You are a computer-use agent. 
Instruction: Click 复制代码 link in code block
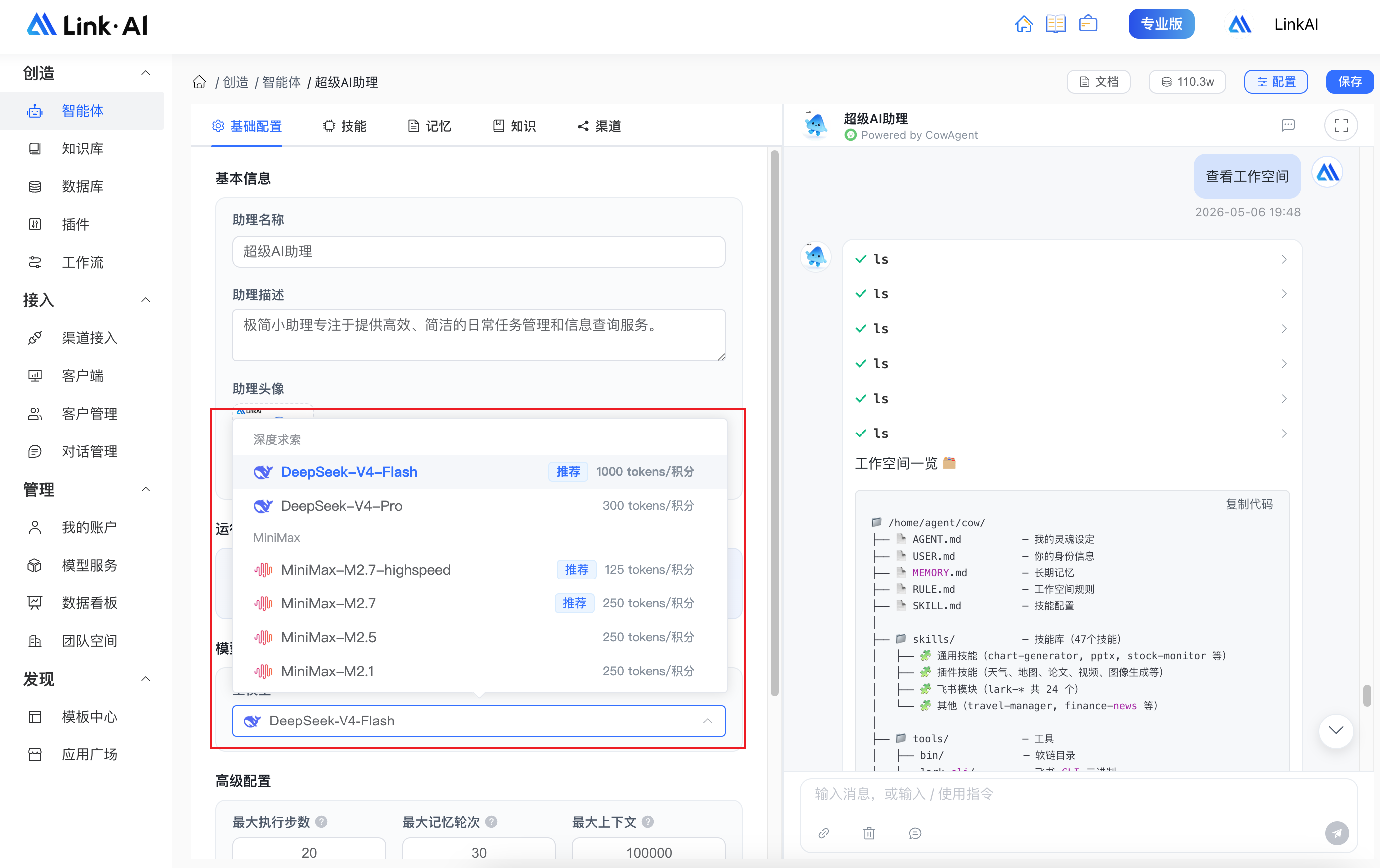pyautogui.click(x=1249, y=504)
